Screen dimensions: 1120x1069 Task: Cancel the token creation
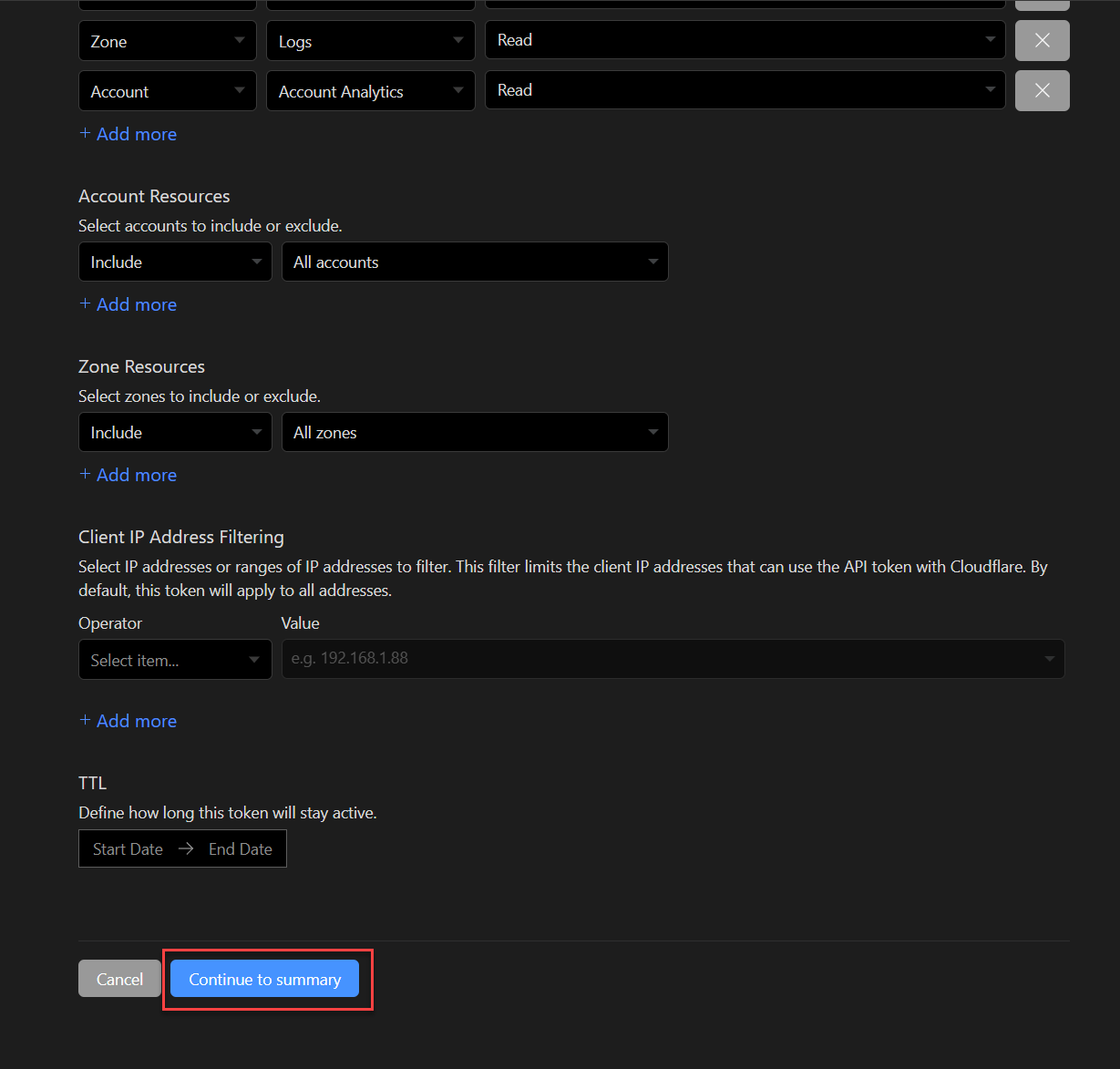[x=118, y=979]
